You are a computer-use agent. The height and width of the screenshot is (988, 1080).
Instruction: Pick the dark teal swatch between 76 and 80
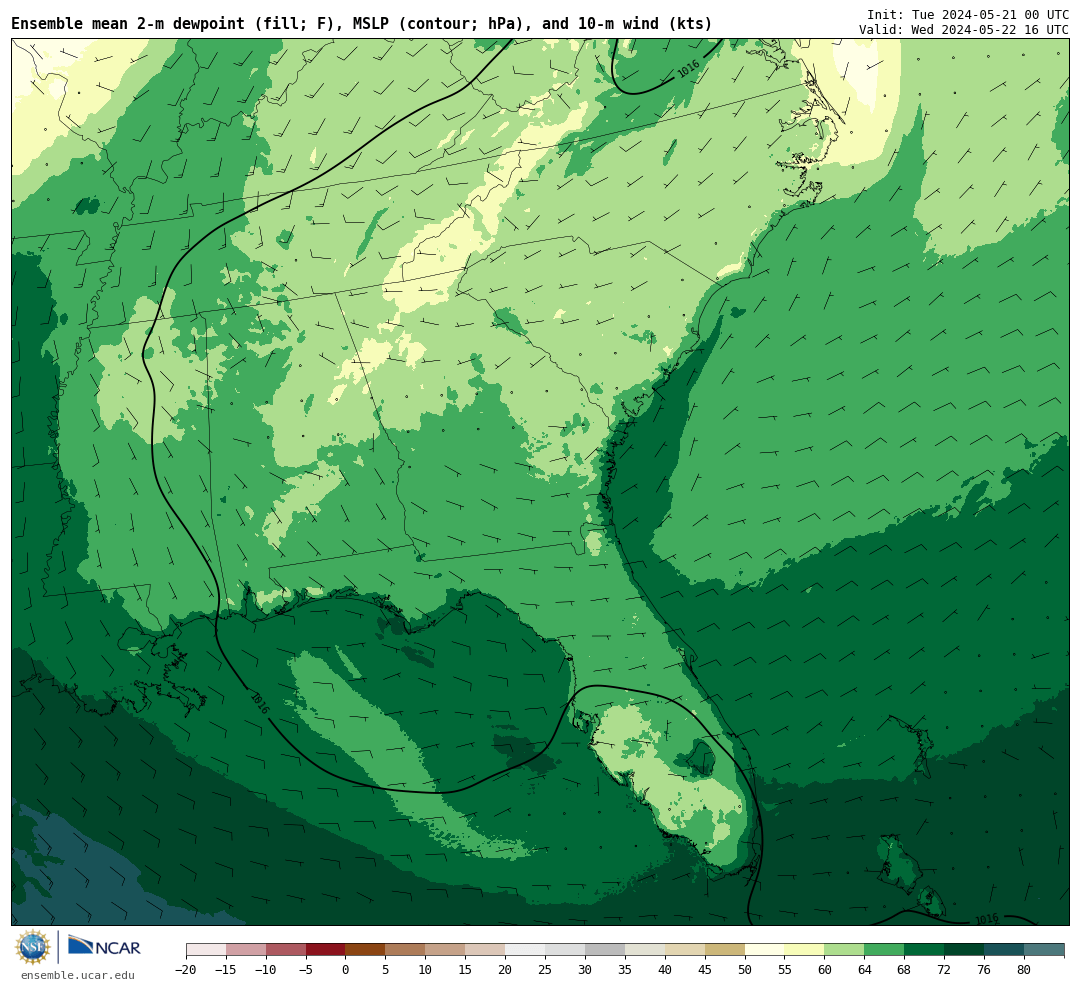click(x=1005, y=950)
